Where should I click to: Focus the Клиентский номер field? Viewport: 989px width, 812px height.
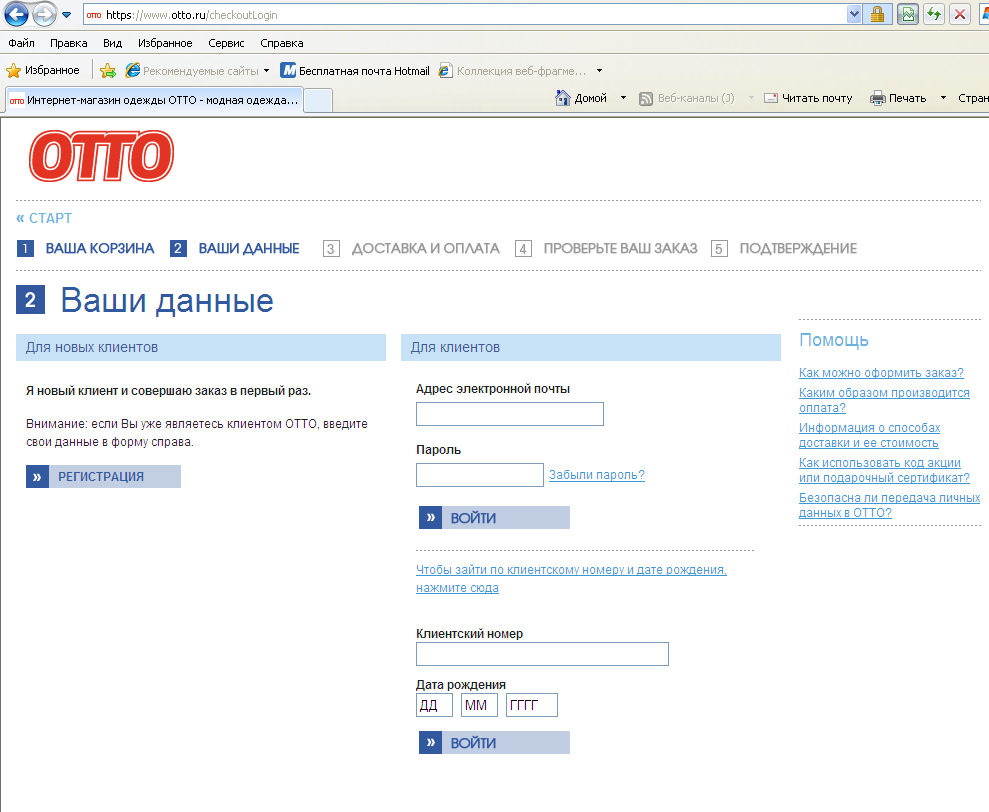[542, 654]
